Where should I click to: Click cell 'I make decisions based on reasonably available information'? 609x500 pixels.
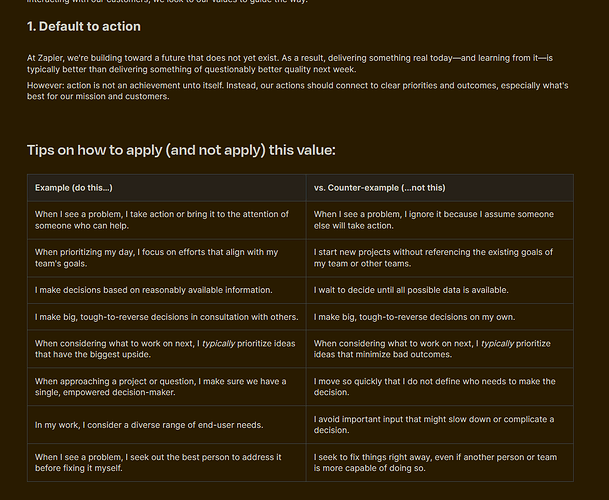[x=167, y=290]
